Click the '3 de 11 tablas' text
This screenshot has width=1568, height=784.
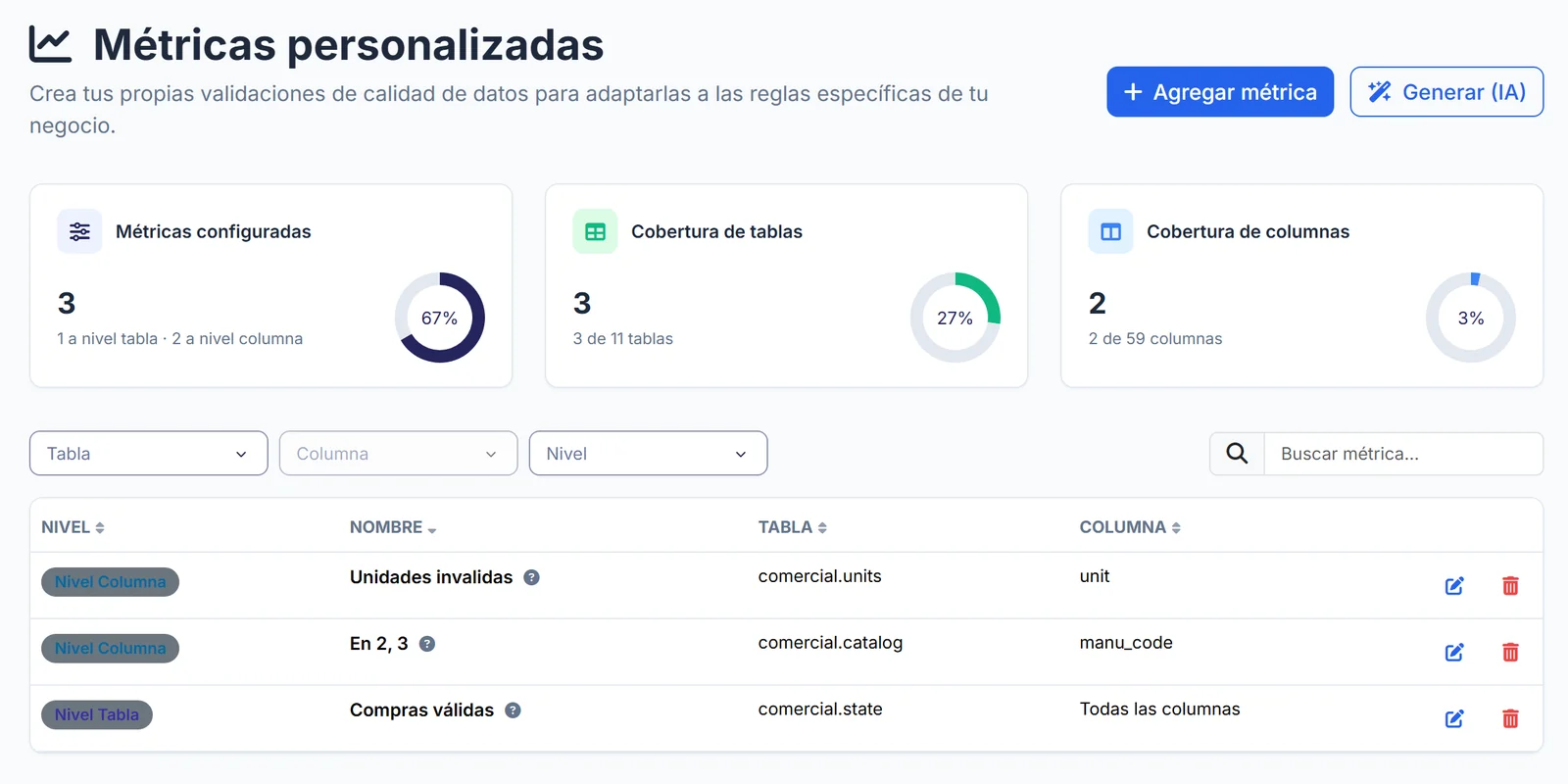[x=623, y=339]
